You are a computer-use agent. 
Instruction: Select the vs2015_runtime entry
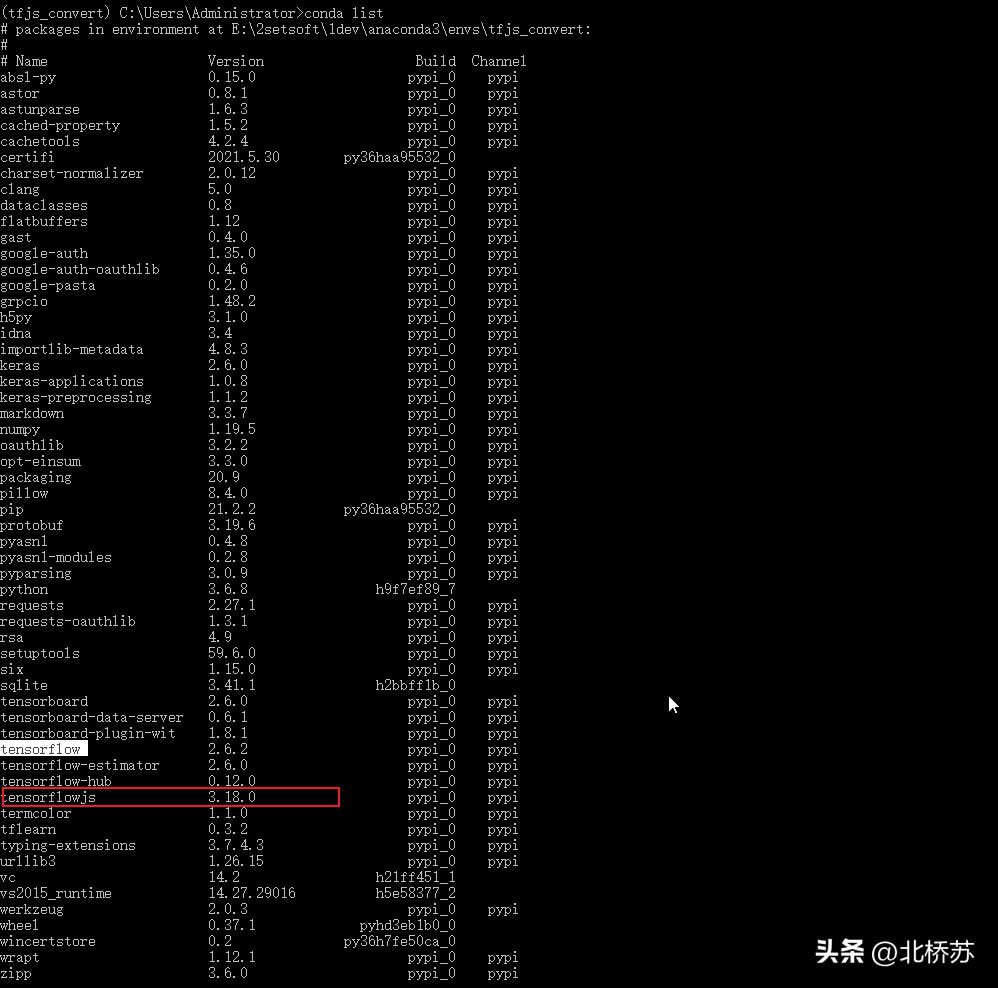coord(56,893)
